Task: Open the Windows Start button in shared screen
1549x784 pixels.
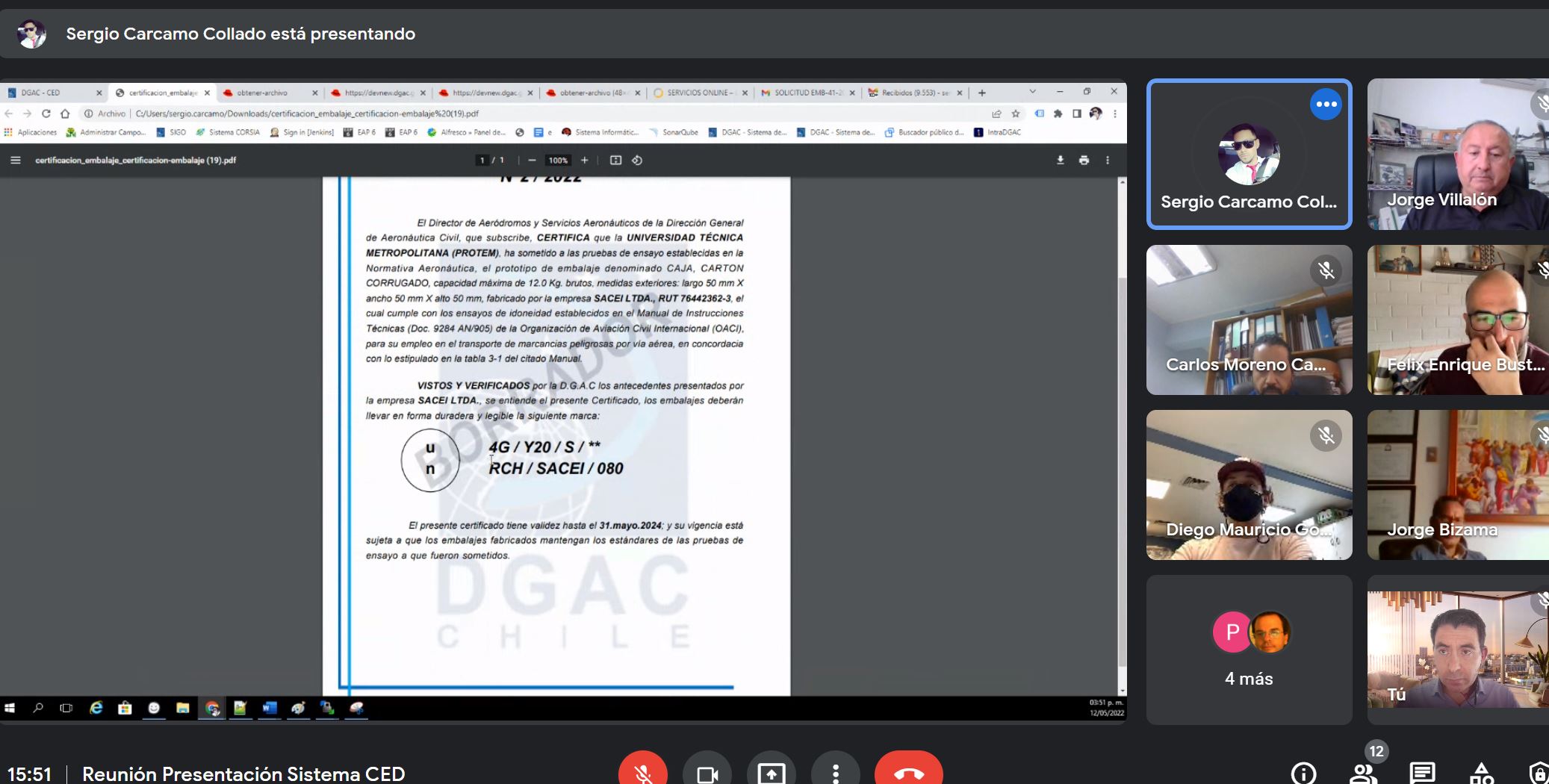Action: (x=10, y=708)
